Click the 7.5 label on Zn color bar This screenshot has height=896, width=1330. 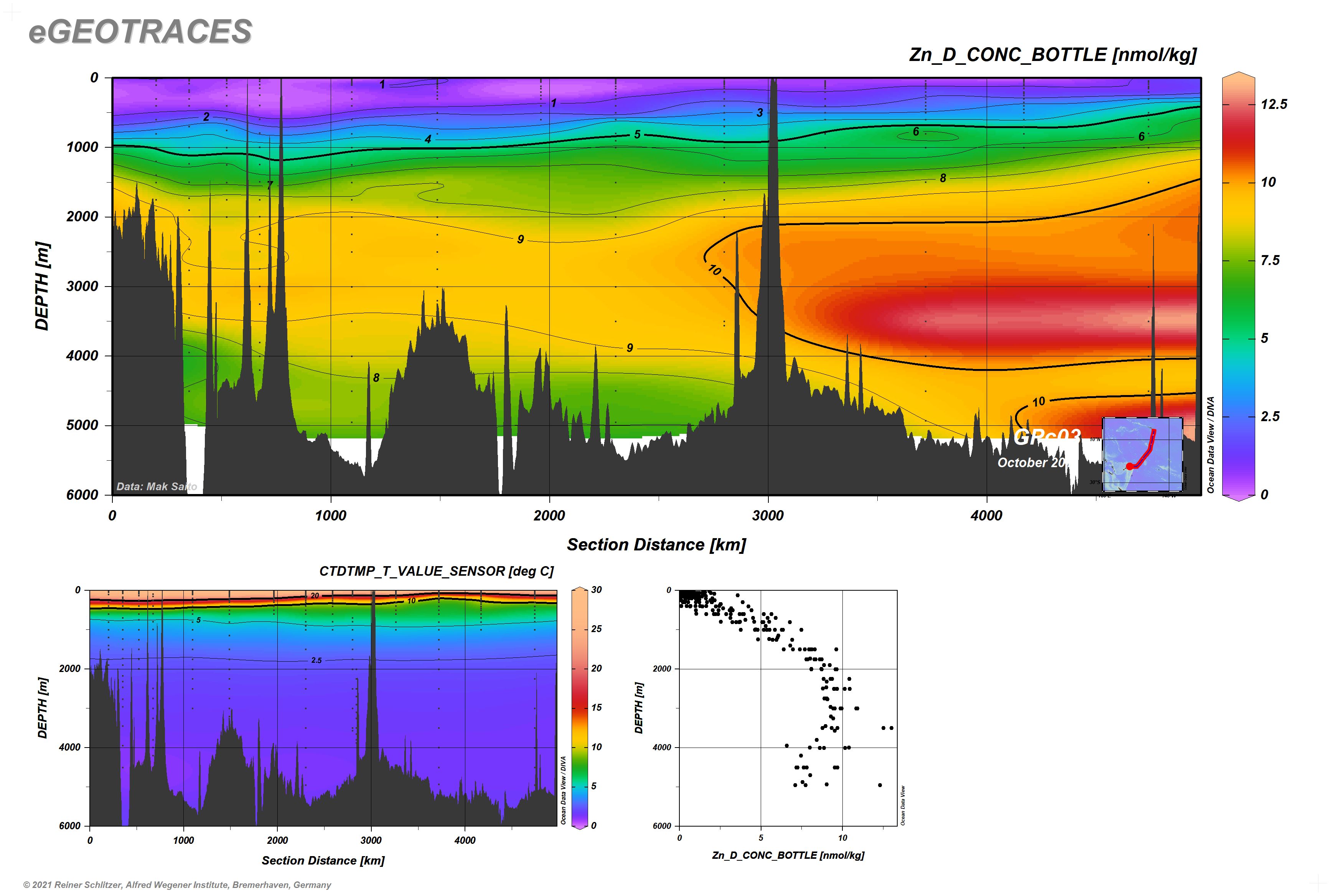click(1270, 260)
